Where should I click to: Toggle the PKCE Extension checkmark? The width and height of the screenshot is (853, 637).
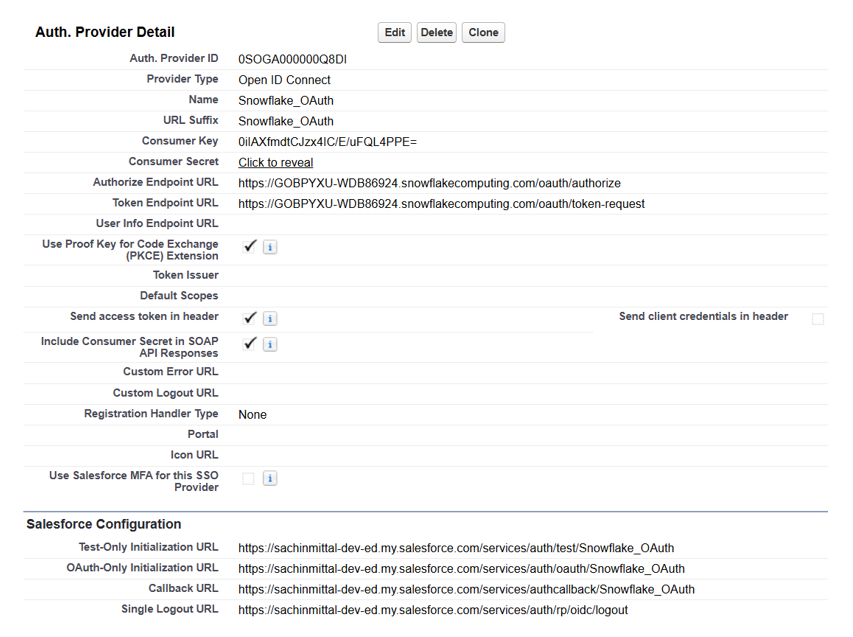tap(250, 246)
